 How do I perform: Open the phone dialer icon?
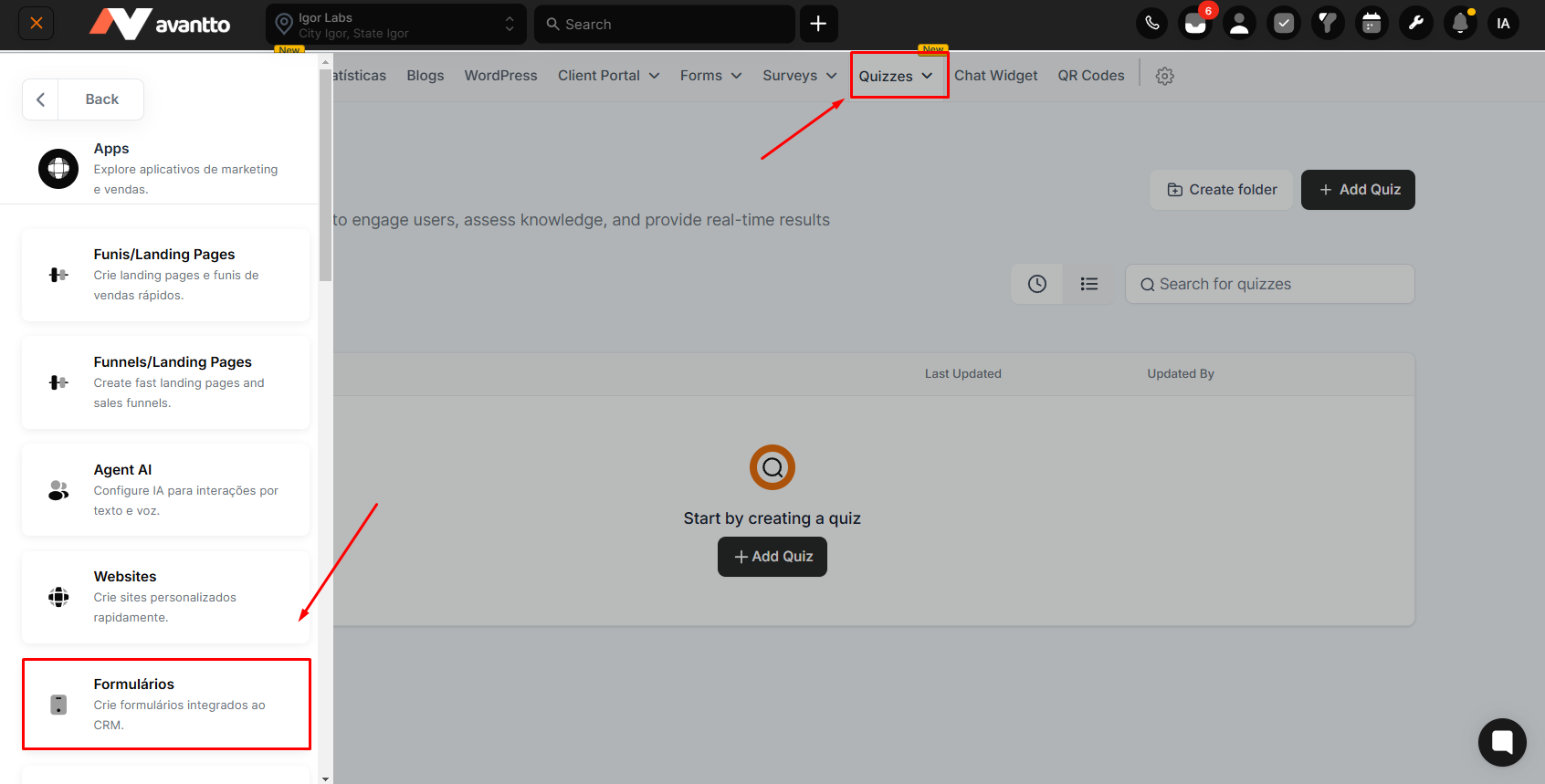(x=1152, y=24)
